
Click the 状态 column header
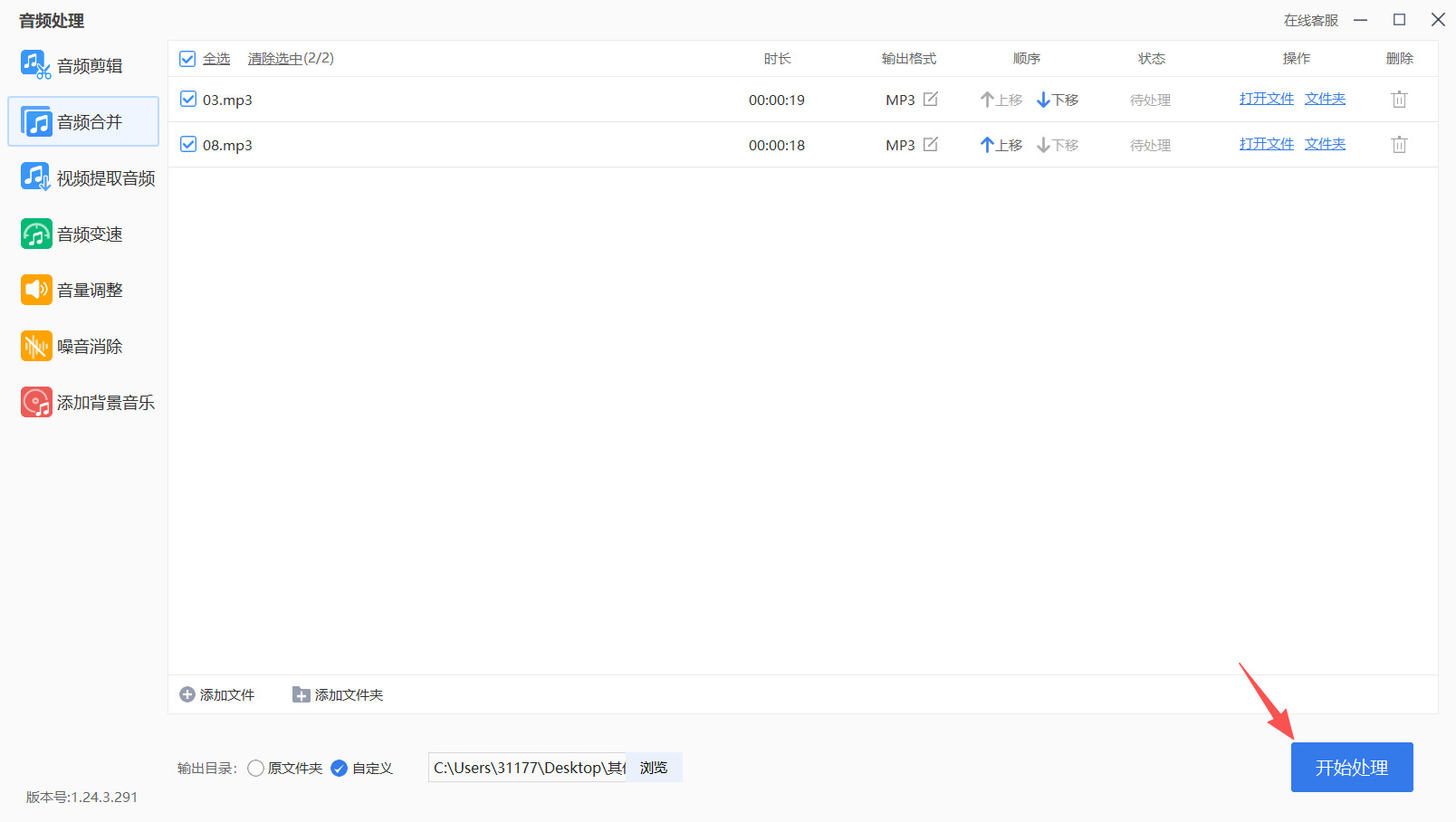pyautogui.click(x=1152, y=59)
